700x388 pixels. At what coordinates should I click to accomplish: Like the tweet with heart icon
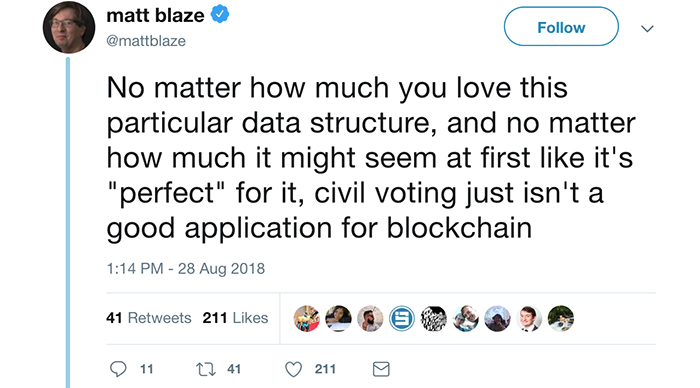[x=293, y=369]
